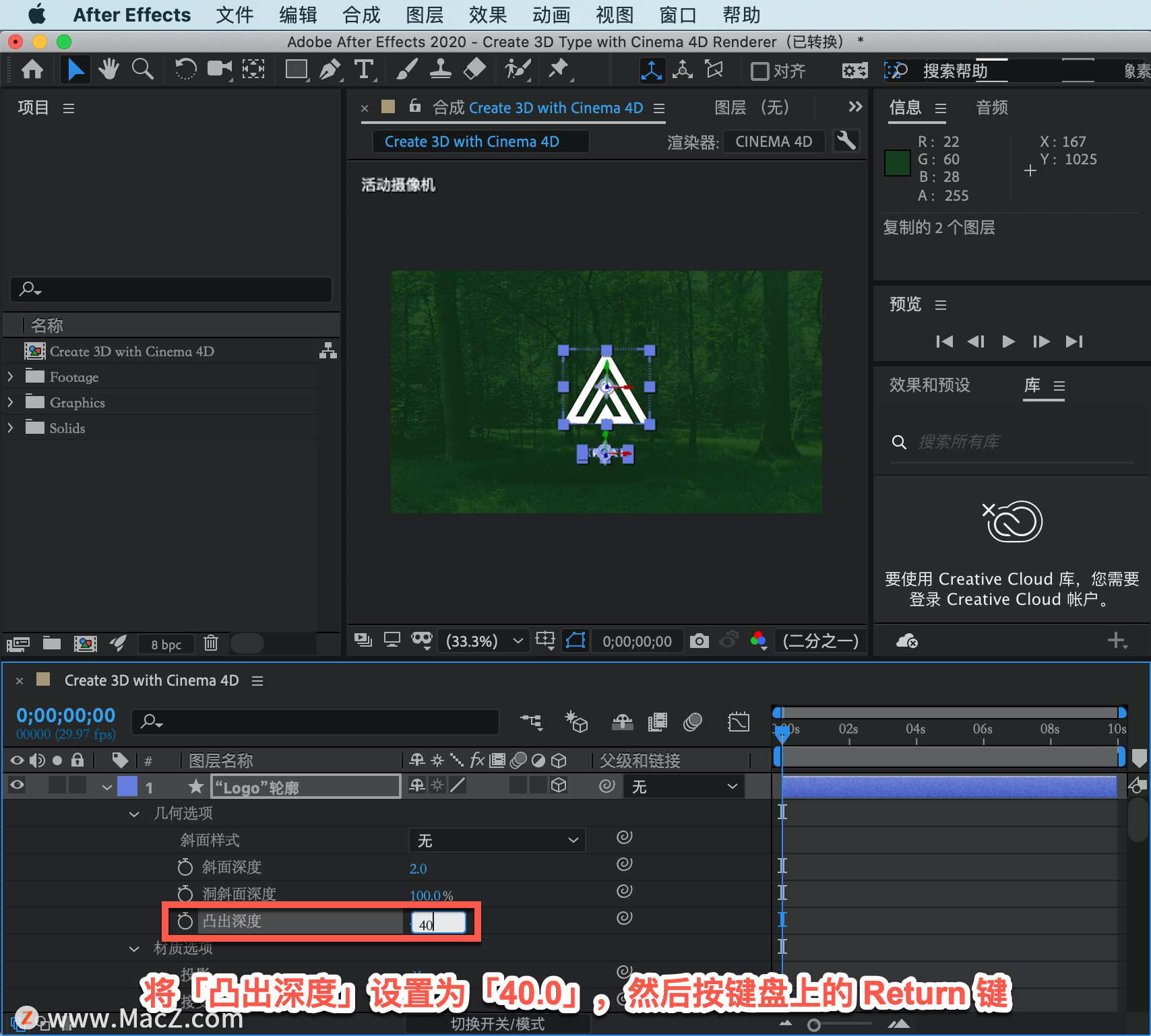This screenshot has width=1151, height=1036.
Task: Select the Rotation tool
Action: (185, 69)
